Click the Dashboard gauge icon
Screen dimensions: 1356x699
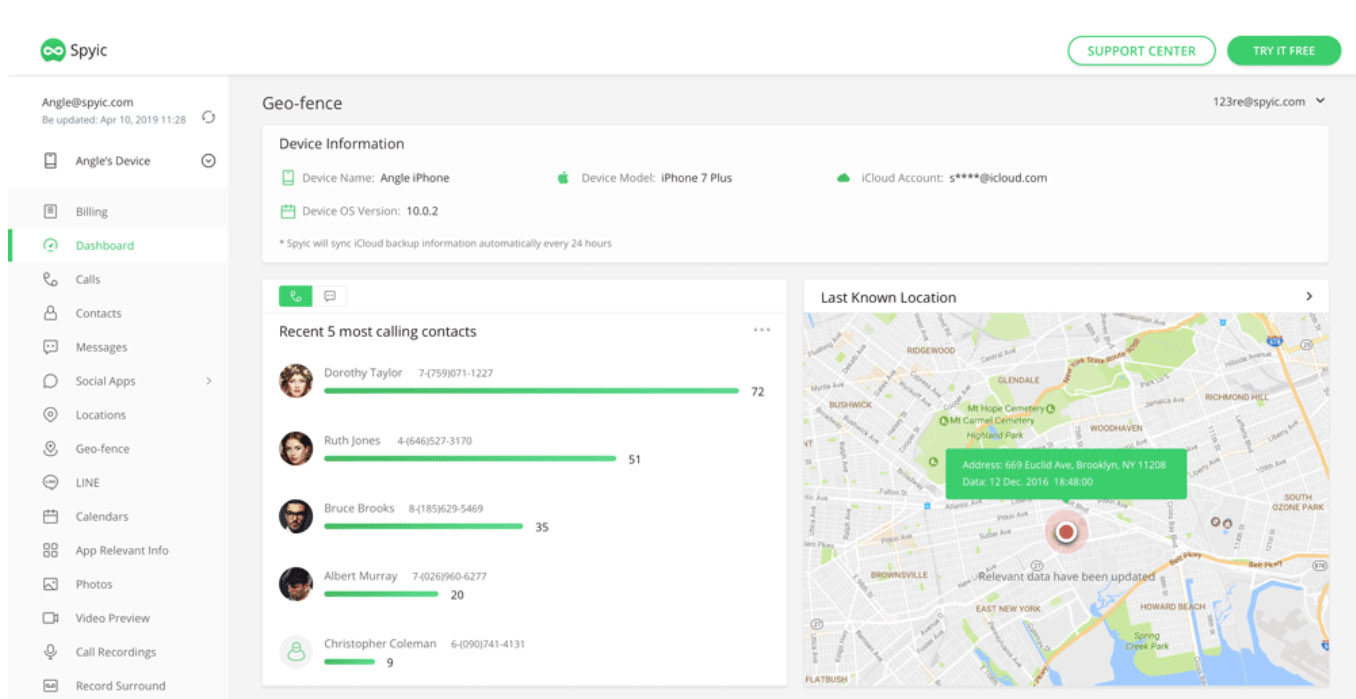point(50,245)
